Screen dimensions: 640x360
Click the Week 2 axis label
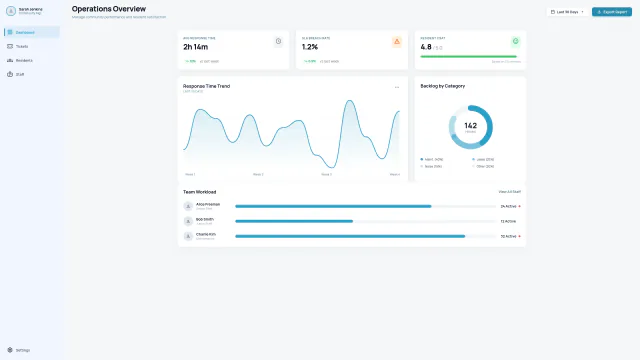click(258, 174)
